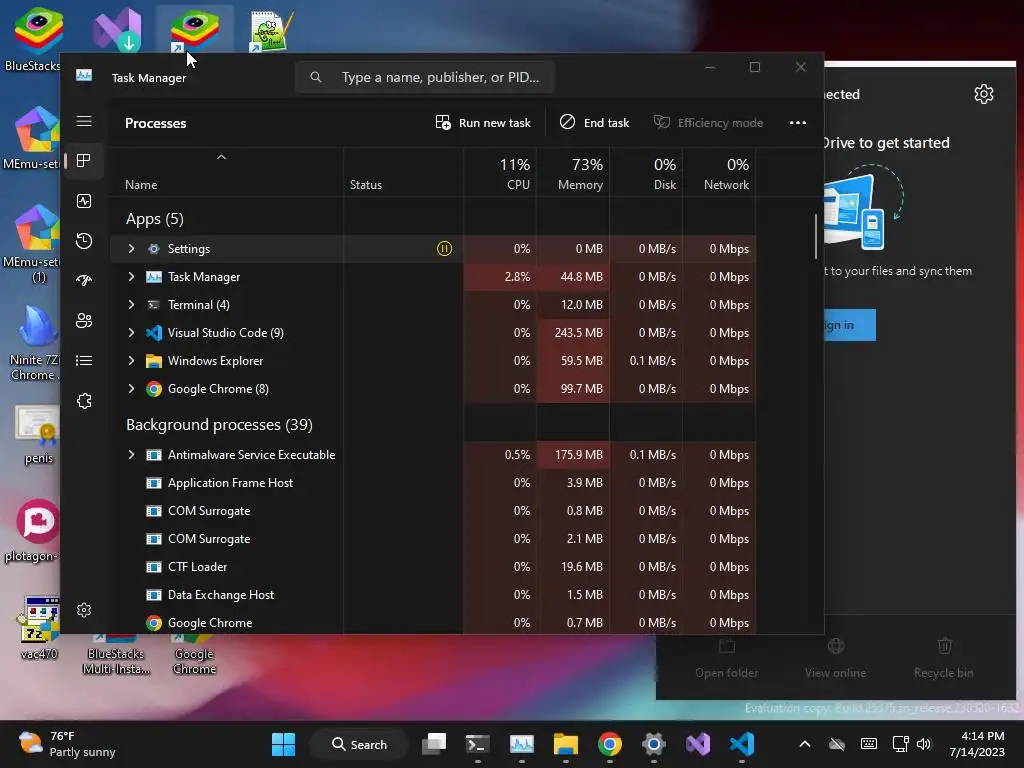The image size is (1024, 768).
Task: Open the Performance page icon
Action: (84, 201)
